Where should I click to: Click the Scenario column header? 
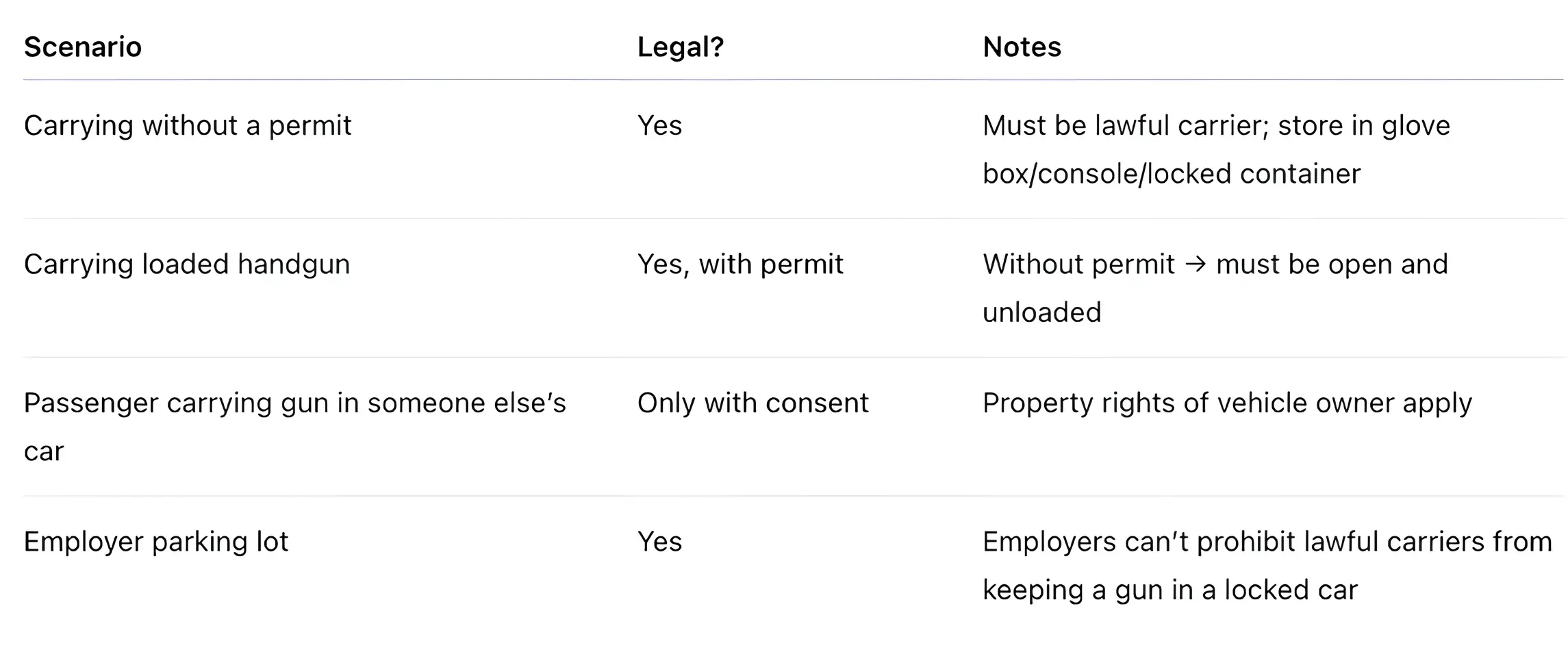click(83, 47)
